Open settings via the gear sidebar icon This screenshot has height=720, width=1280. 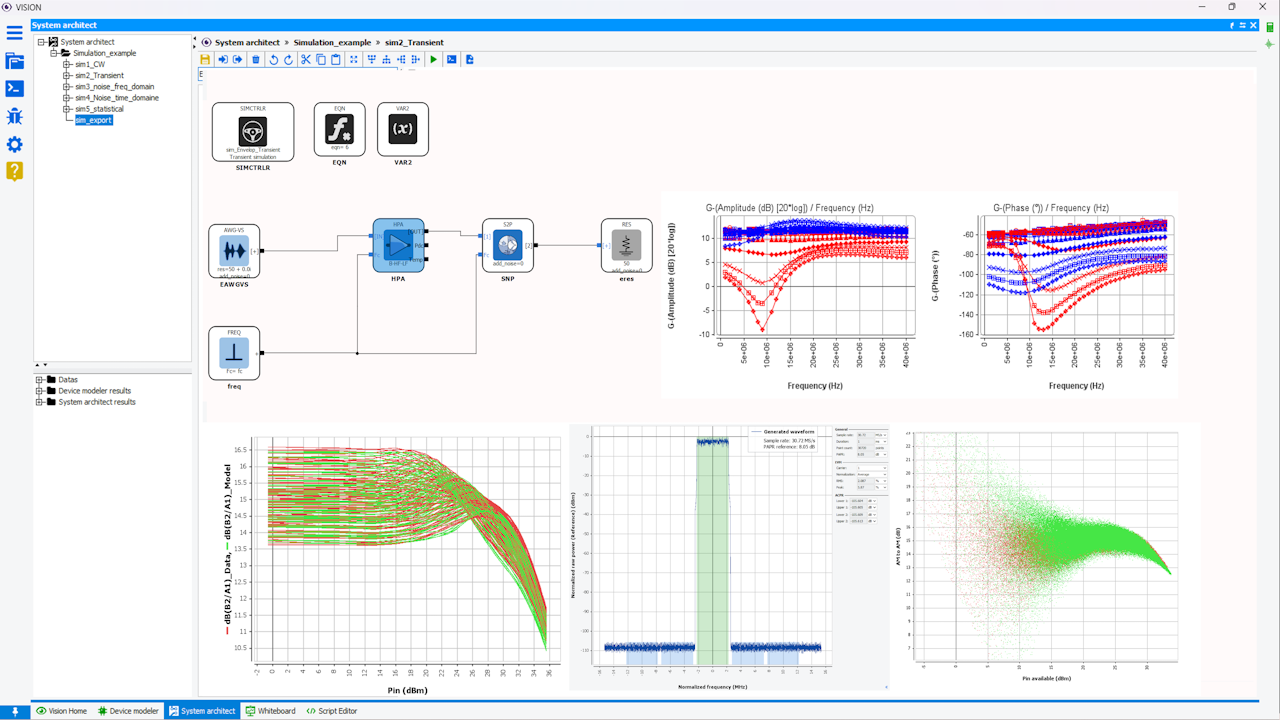click(x=14, y=144)
